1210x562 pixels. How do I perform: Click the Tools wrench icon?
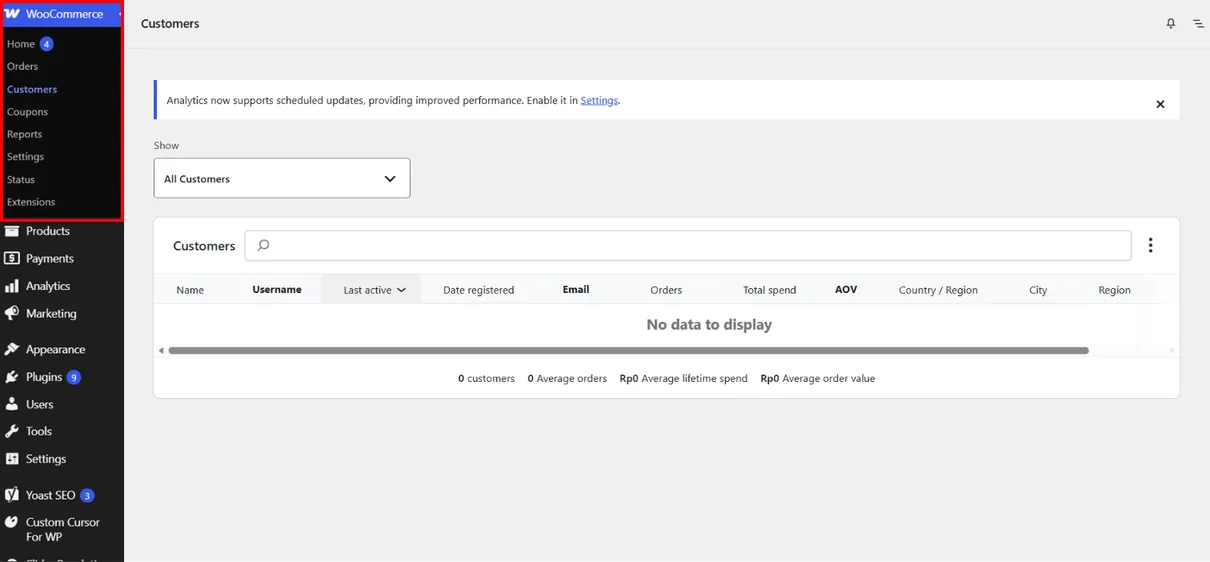pyautogui.click(x=12, y=431)
